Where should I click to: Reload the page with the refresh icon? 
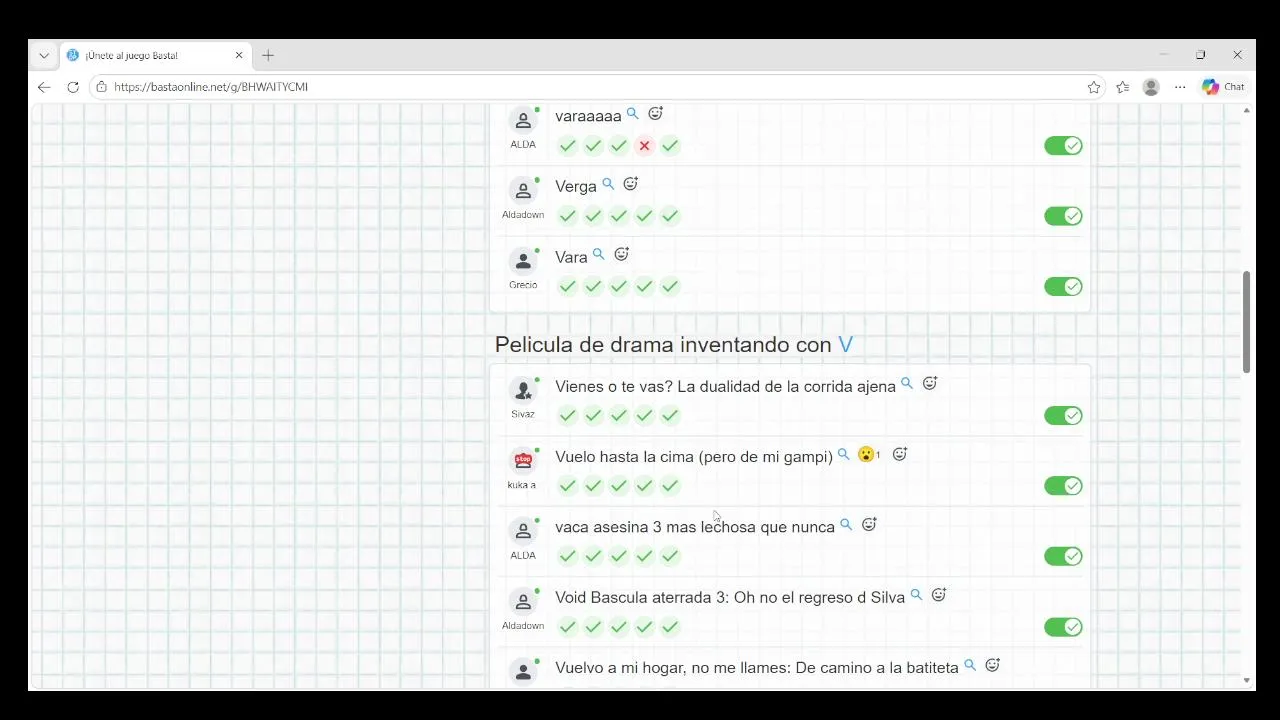(73, 87)
